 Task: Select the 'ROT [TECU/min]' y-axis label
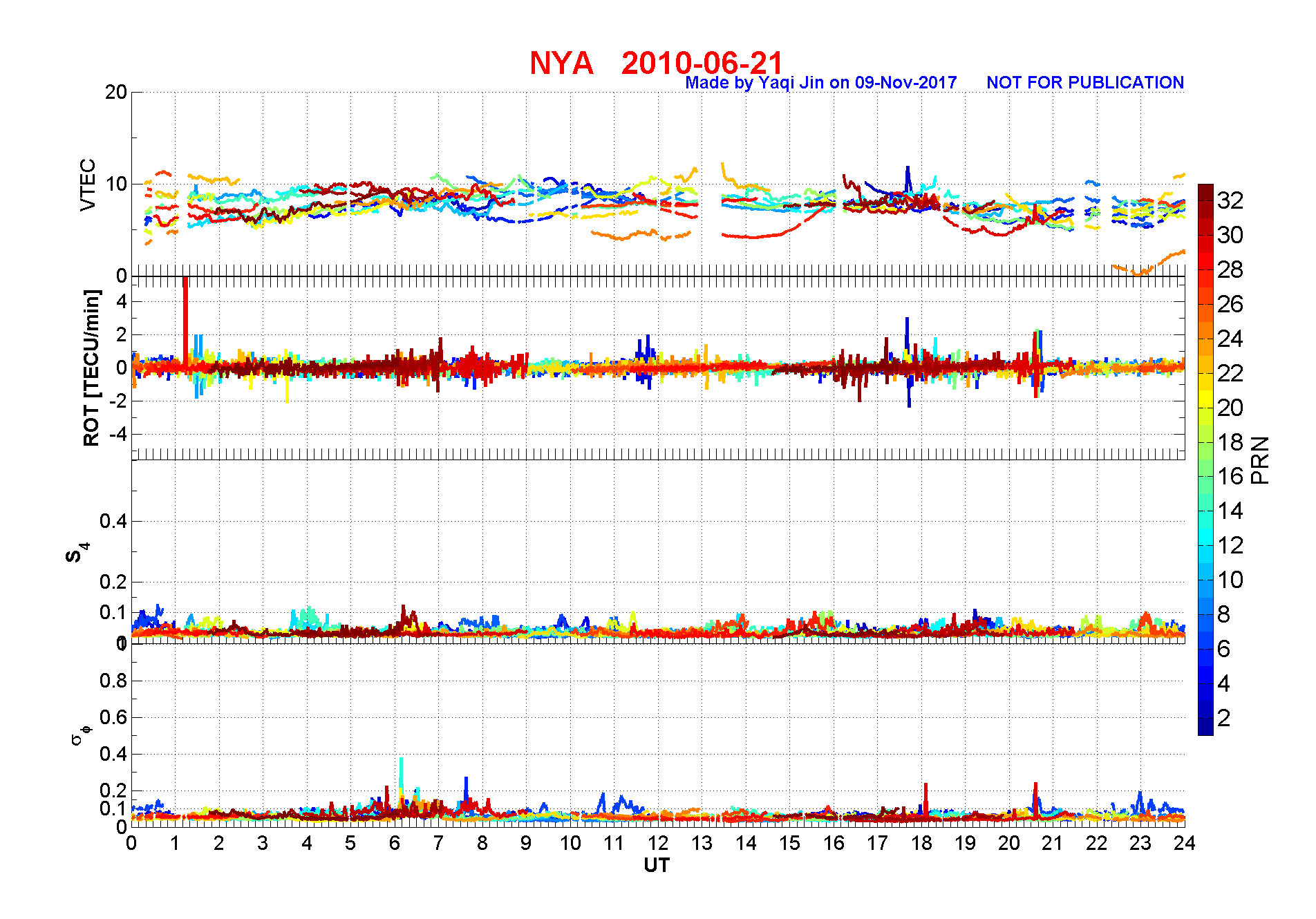click(x=91, y=368)
